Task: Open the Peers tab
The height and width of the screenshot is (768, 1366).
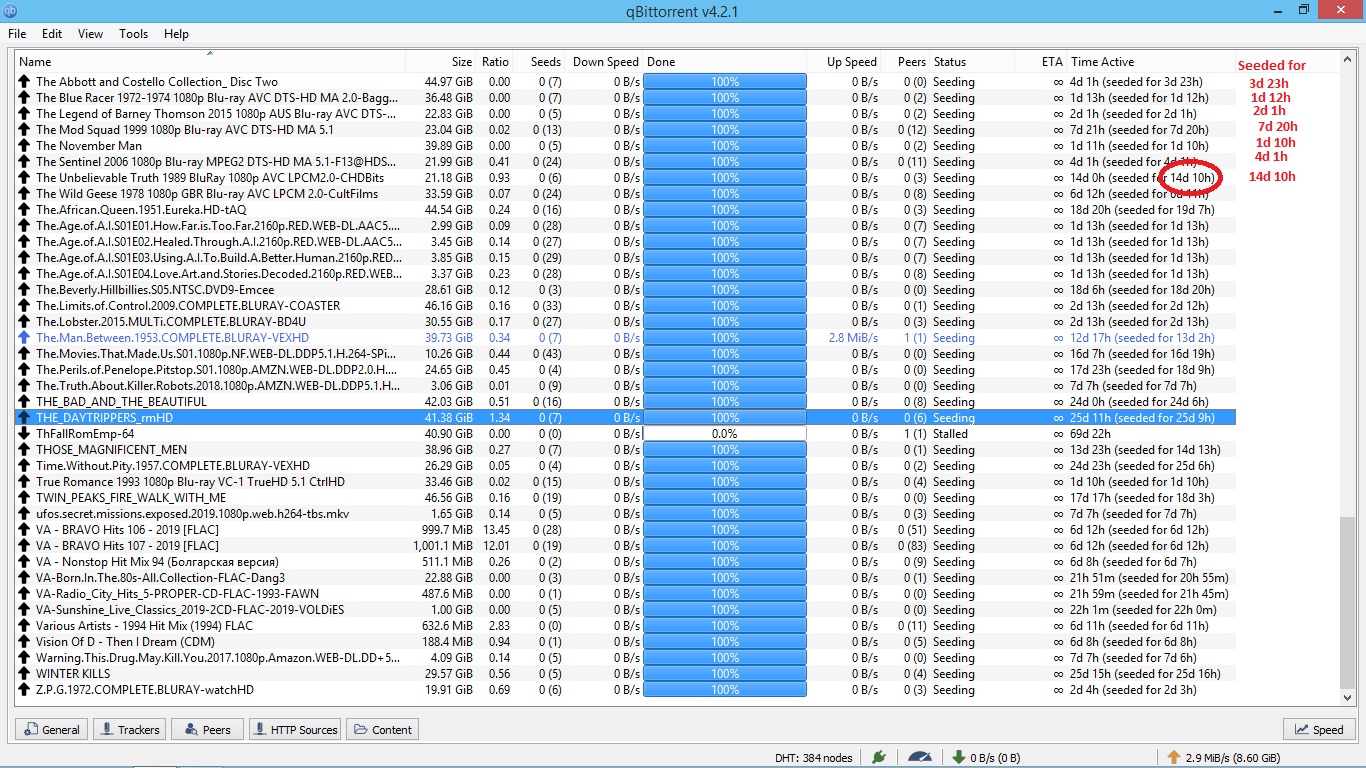Action: coord(207,730)
